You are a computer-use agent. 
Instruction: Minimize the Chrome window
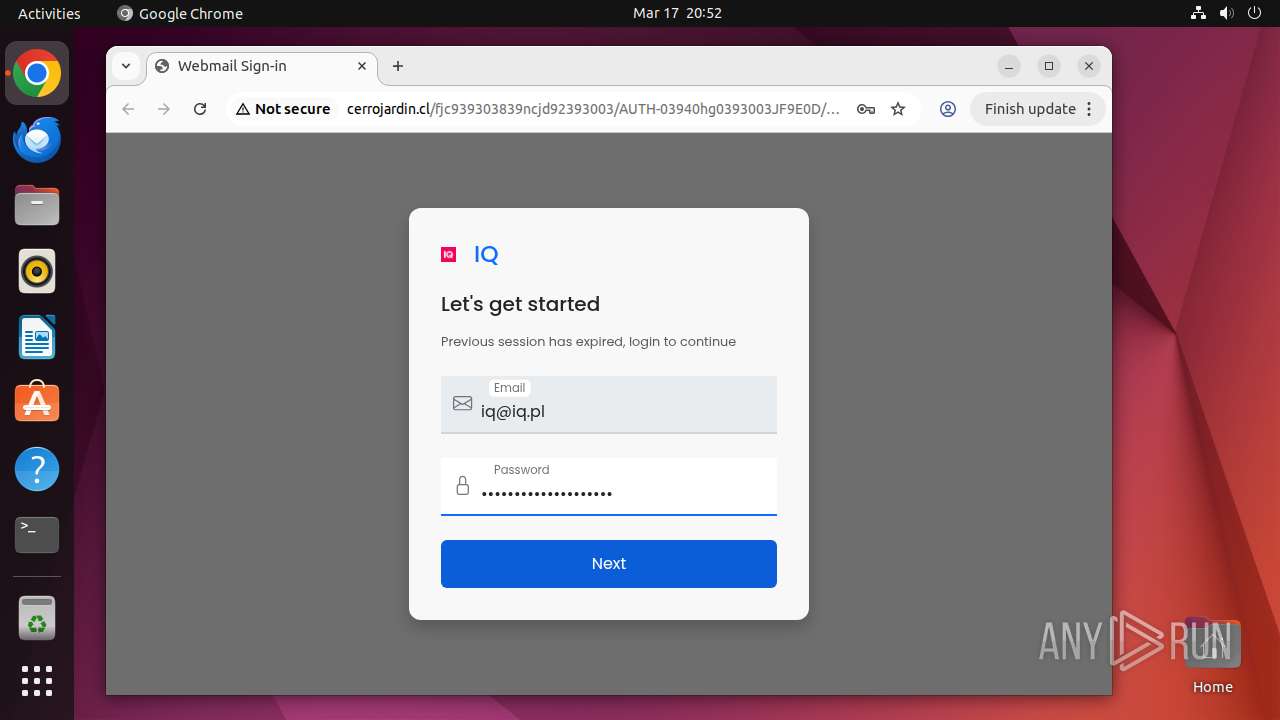coord(1009,66)
